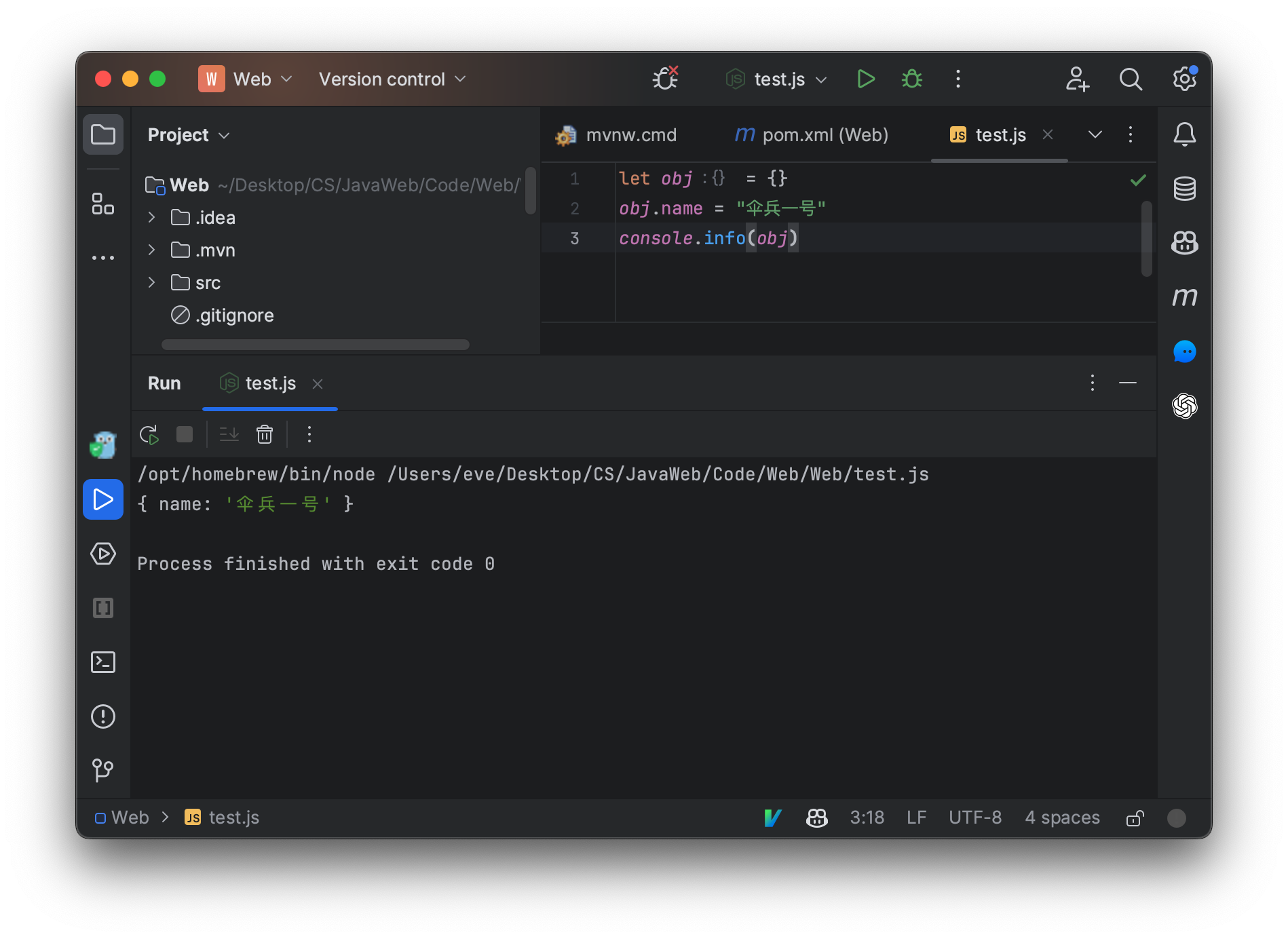The image size is (1288, 939).
Task: Click the Web breadcrumb in status bar
Action: point(122,818)
